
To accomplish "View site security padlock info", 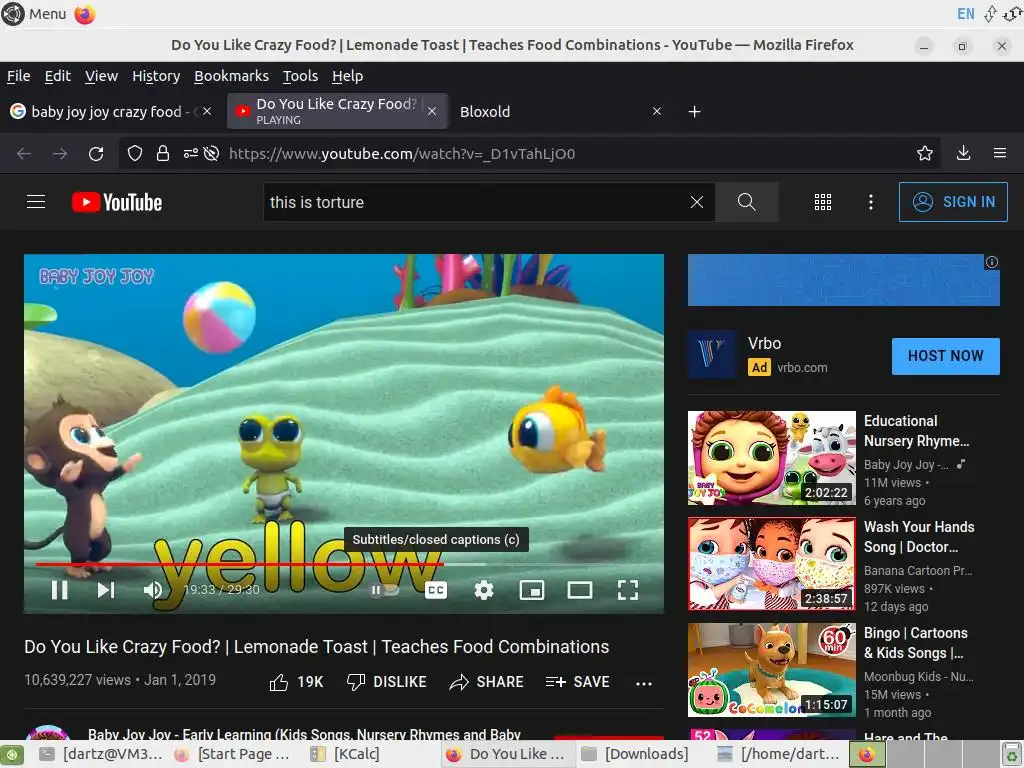I will tap(163, 153).
